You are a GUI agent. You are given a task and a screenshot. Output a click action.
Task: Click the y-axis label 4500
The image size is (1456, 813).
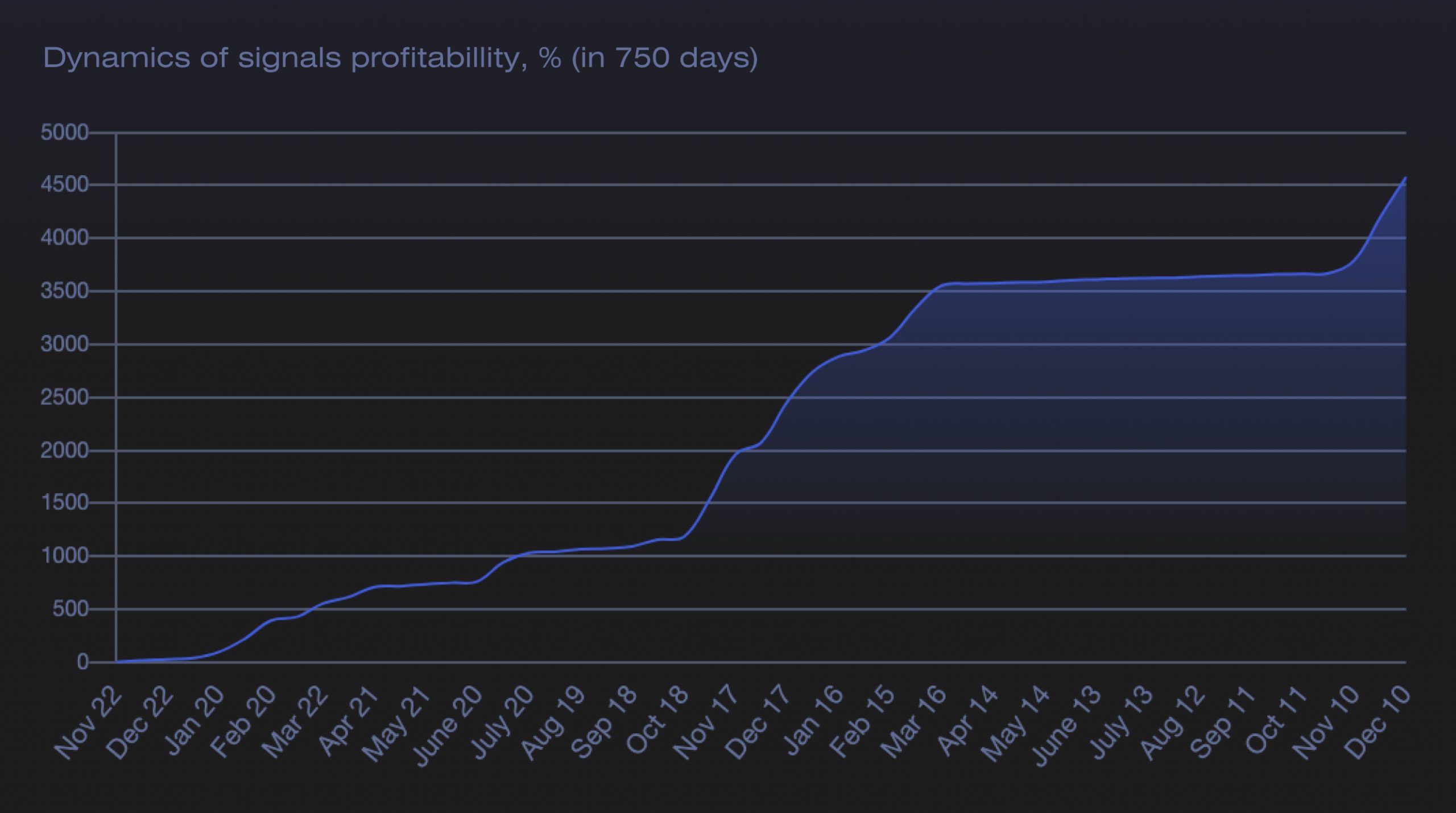[x=64, y=185]
